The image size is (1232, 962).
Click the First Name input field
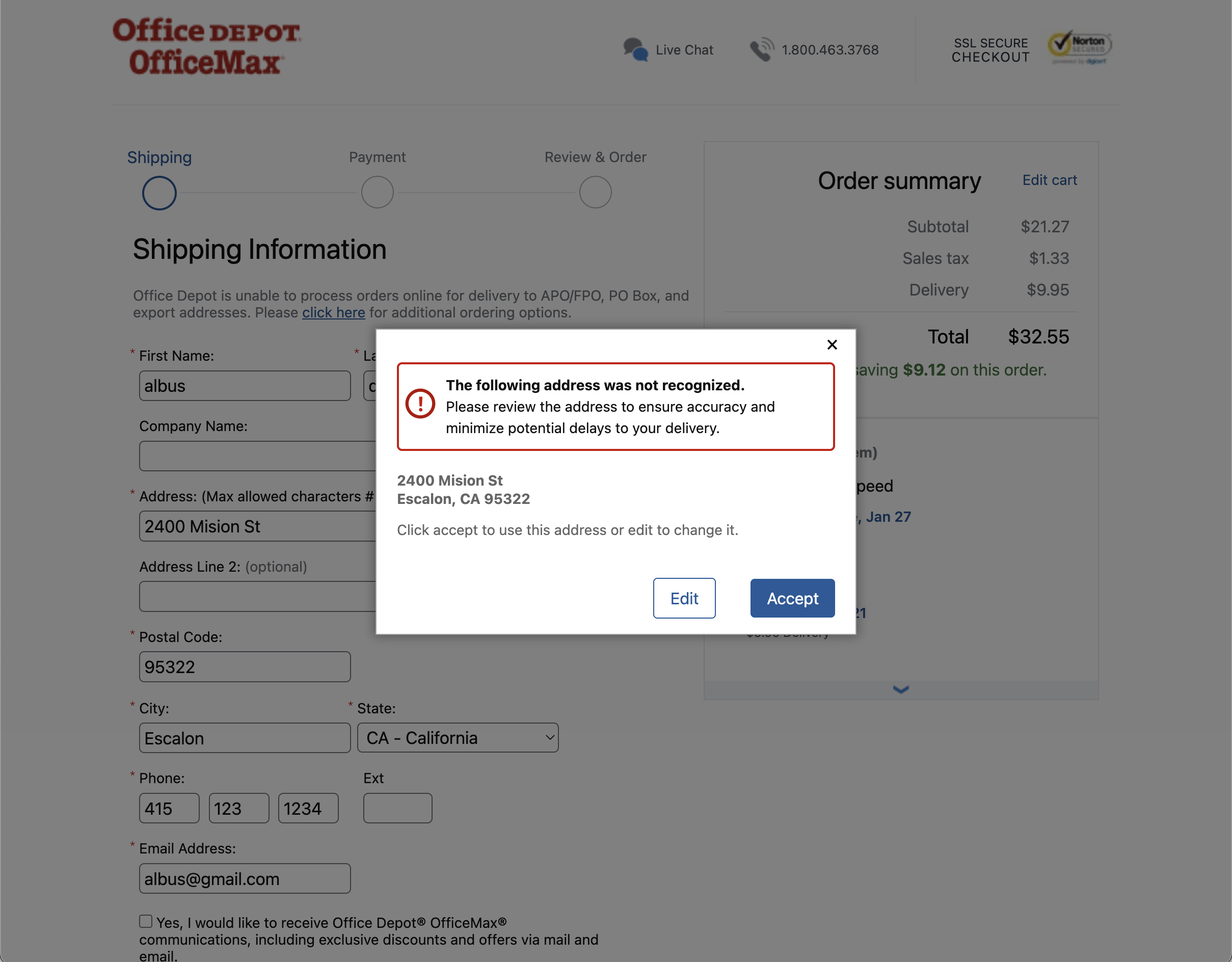[x=244, y=385]
